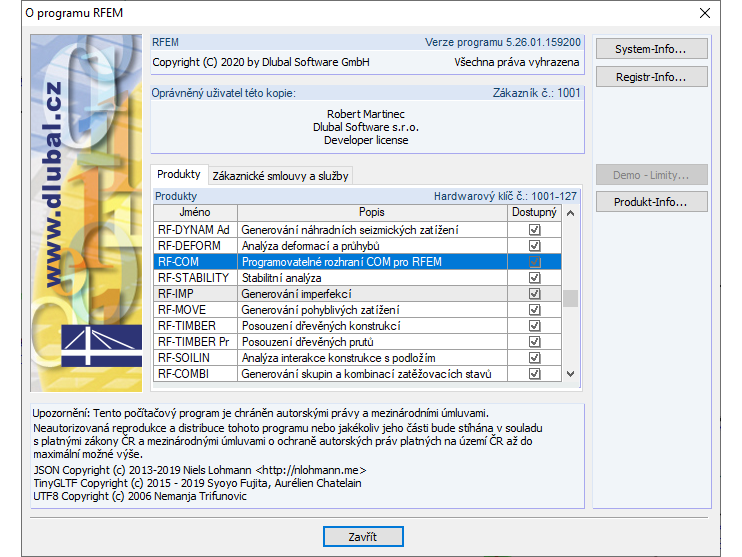Switch to Zákaznické smlouvy a služby tab

280,176
